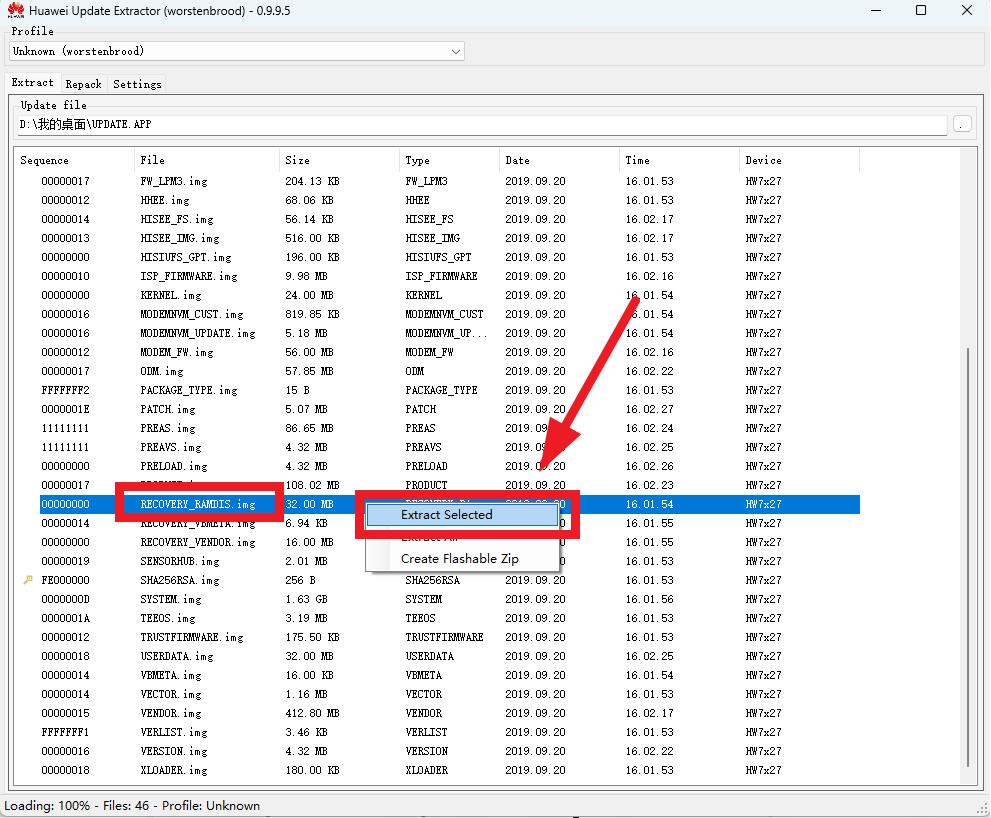The height and width of the screenshot is (818, 991).
Task: Click the highlighted RECOVERY_RAMDIS.img file name
Action: (x=198, y=504)
